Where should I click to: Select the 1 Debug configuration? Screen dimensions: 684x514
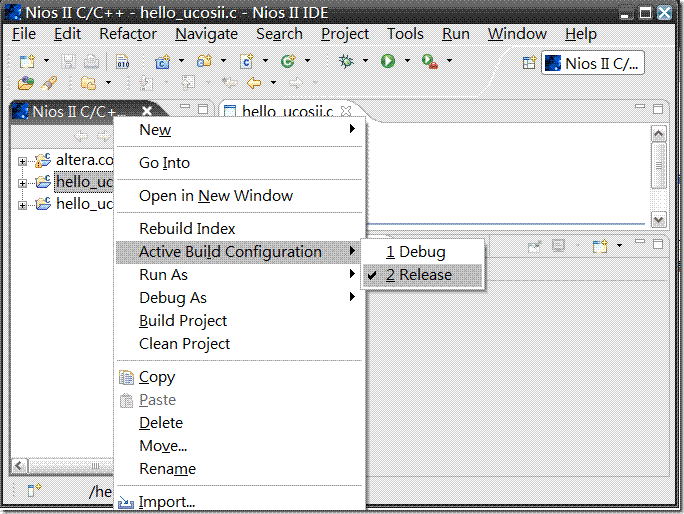(422, 252)
